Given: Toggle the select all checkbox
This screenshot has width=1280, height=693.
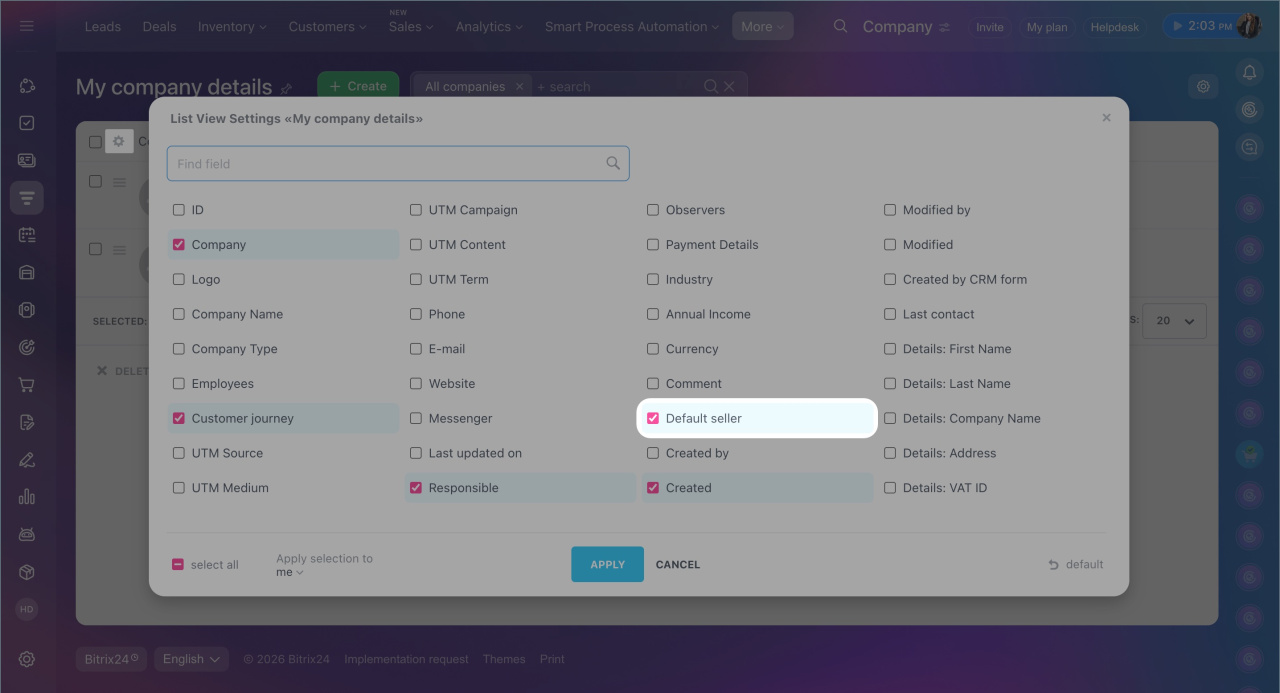Looking at the screenshot, I should point(178,565).
